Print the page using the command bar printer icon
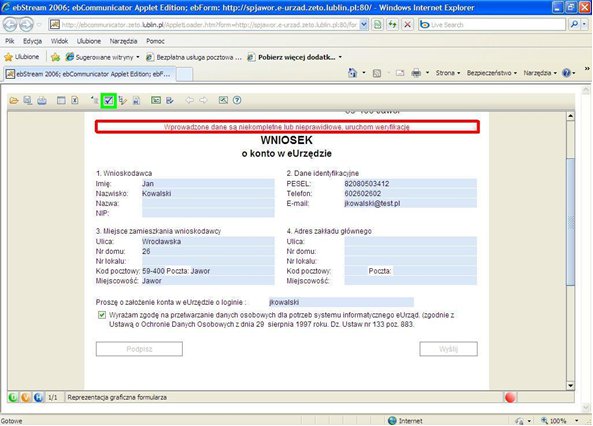 point(416,73)
